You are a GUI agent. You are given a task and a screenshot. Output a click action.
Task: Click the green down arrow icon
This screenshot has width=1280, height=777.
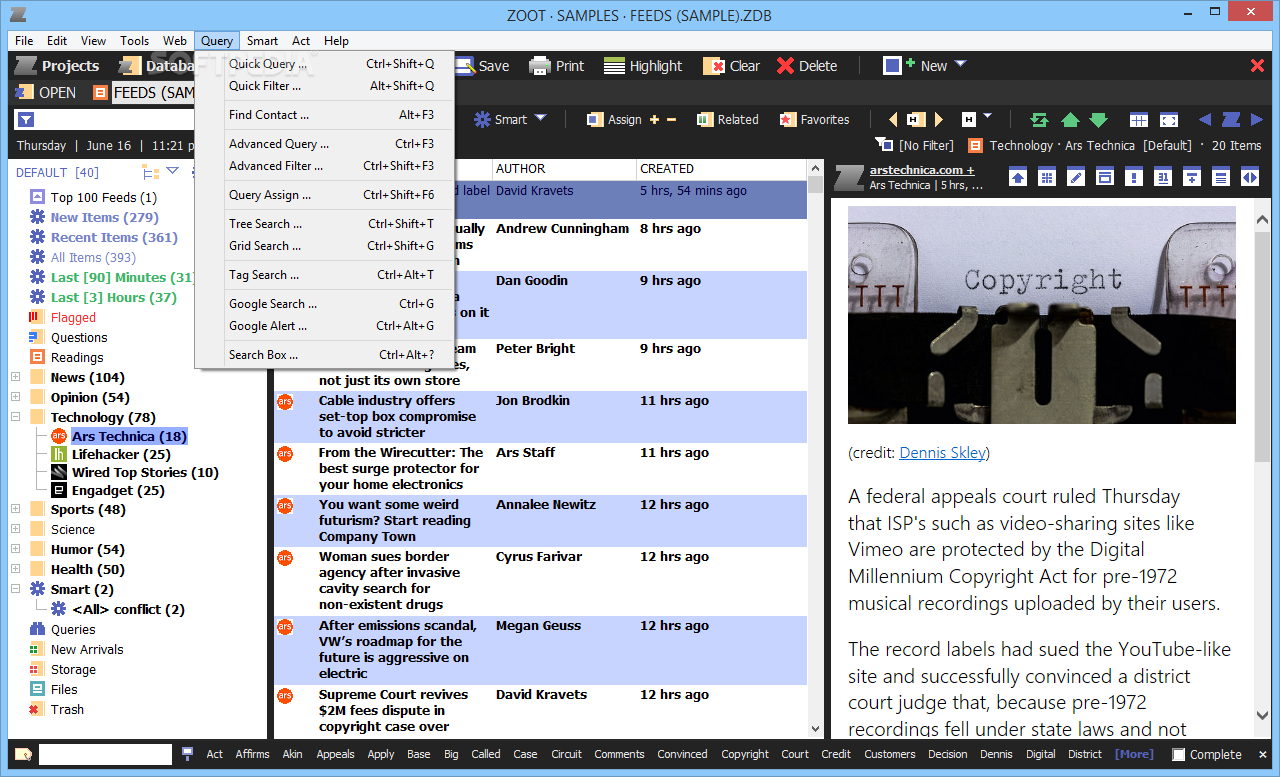1098,120
